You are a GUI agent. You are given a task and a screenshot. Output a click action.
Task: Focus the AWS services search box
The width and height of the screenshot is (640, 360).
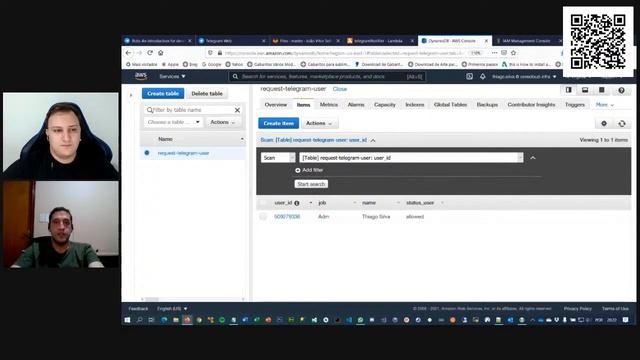coord(327,76)
